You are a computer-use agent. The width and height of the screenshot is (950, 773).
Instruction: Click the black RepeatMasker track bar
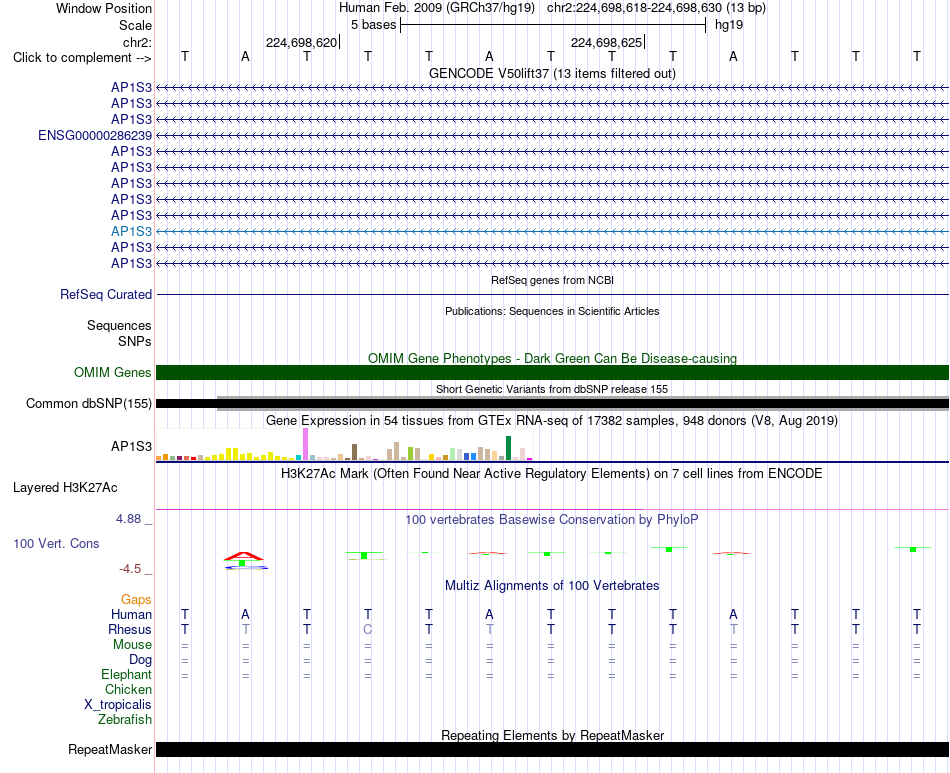coord(552,749)
